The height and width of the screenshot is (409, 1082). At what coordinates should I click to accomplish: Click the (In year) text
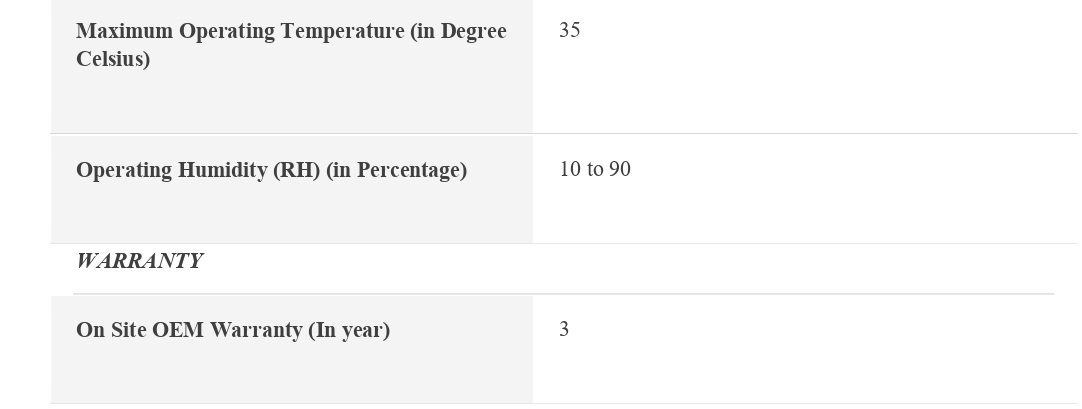(x=348, y=330)
